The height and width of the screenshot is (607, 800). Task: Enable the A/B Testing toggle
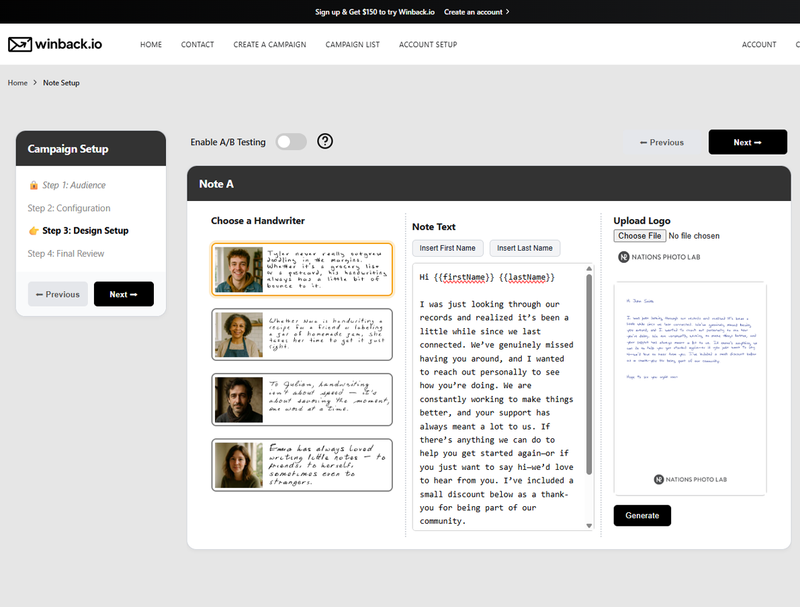(x=291, y=142)
